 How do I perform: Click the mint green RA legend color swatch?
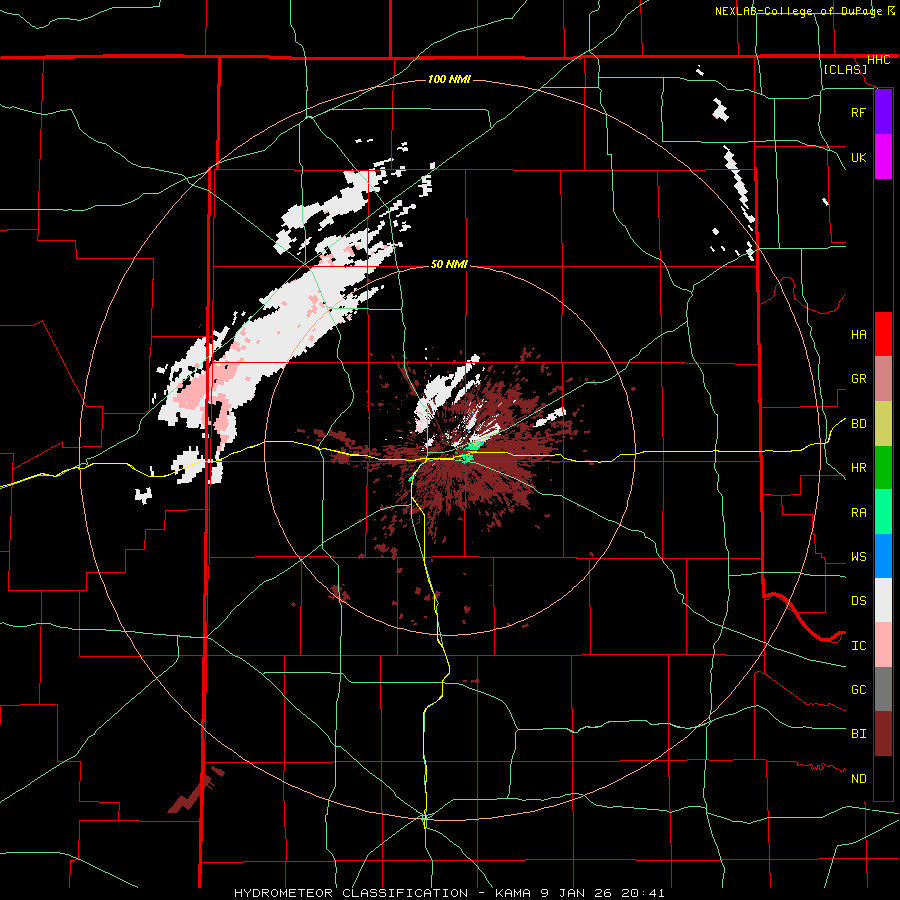coord(883,512)
